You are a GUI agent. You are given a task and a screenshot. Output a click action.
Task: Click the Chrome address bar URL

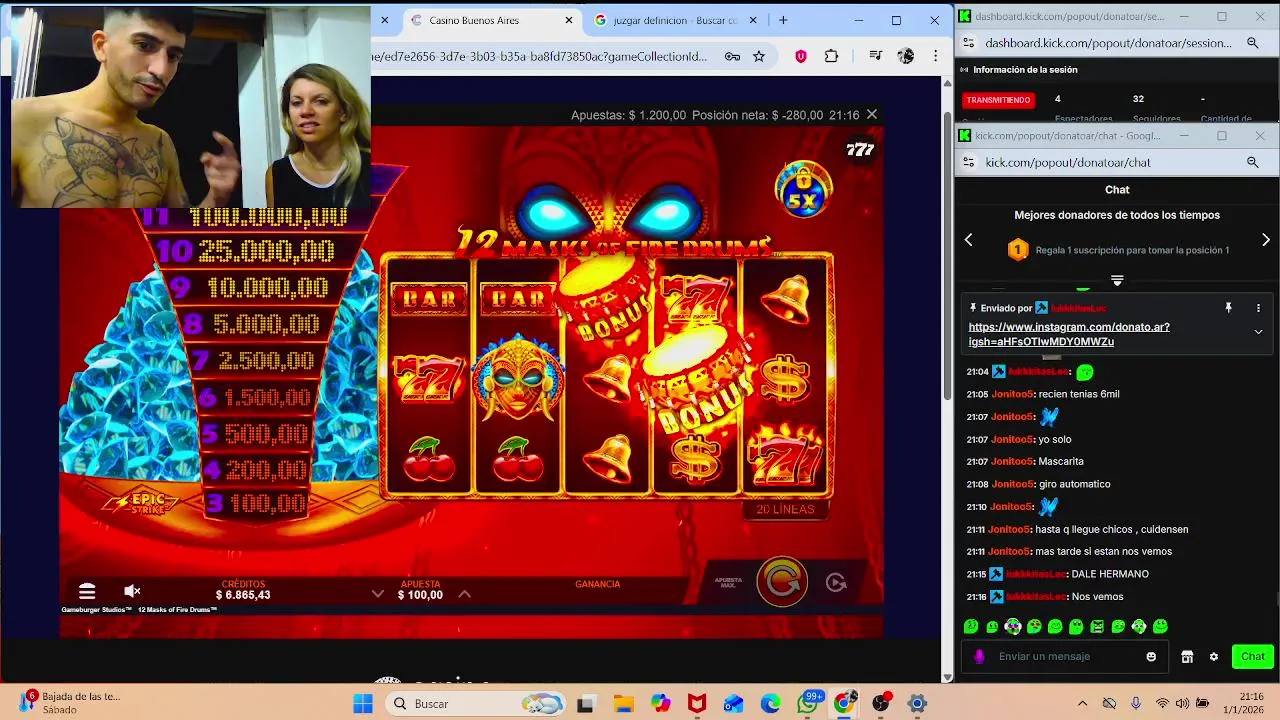[540, 56]
